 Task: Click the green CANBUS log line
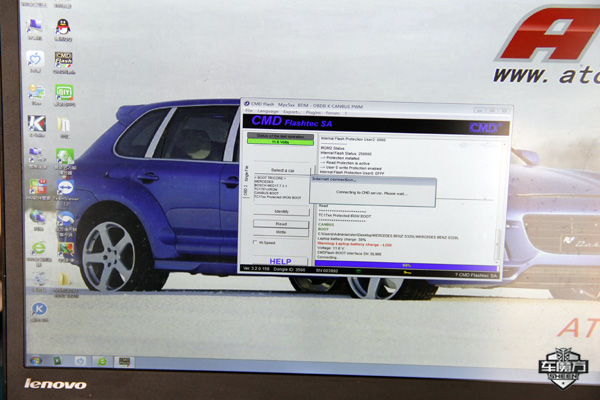tap(326, 225)
